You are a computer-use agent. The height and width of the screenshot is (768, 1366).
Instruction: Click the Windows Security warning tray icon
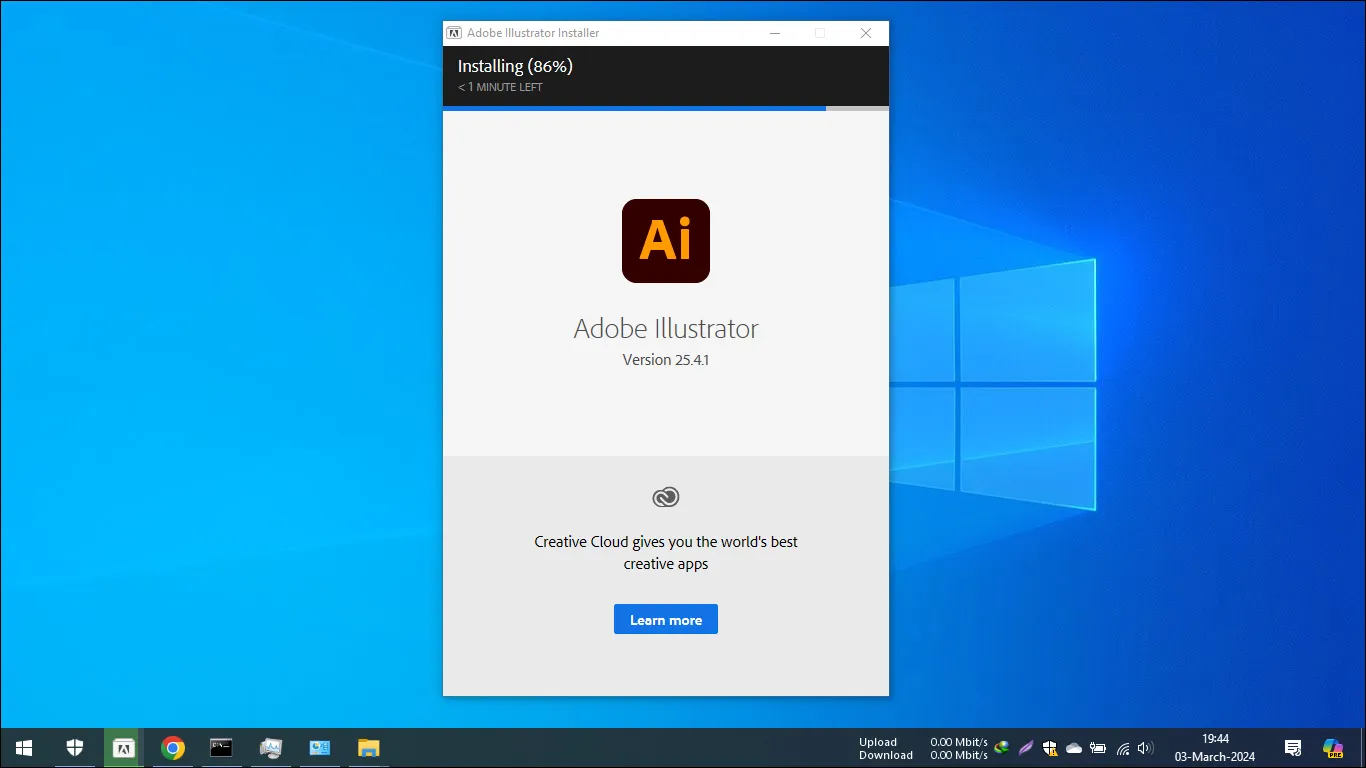[1049, 748]
